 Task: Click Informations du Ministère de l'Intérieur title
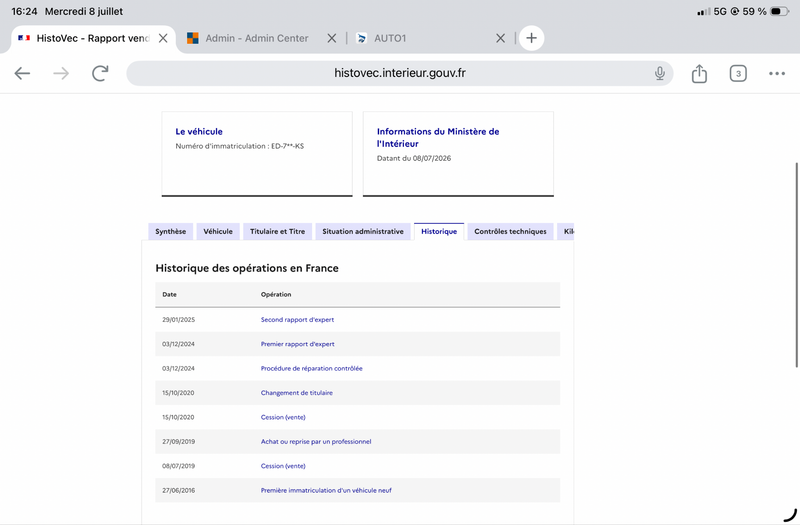(x=438, y=138)
